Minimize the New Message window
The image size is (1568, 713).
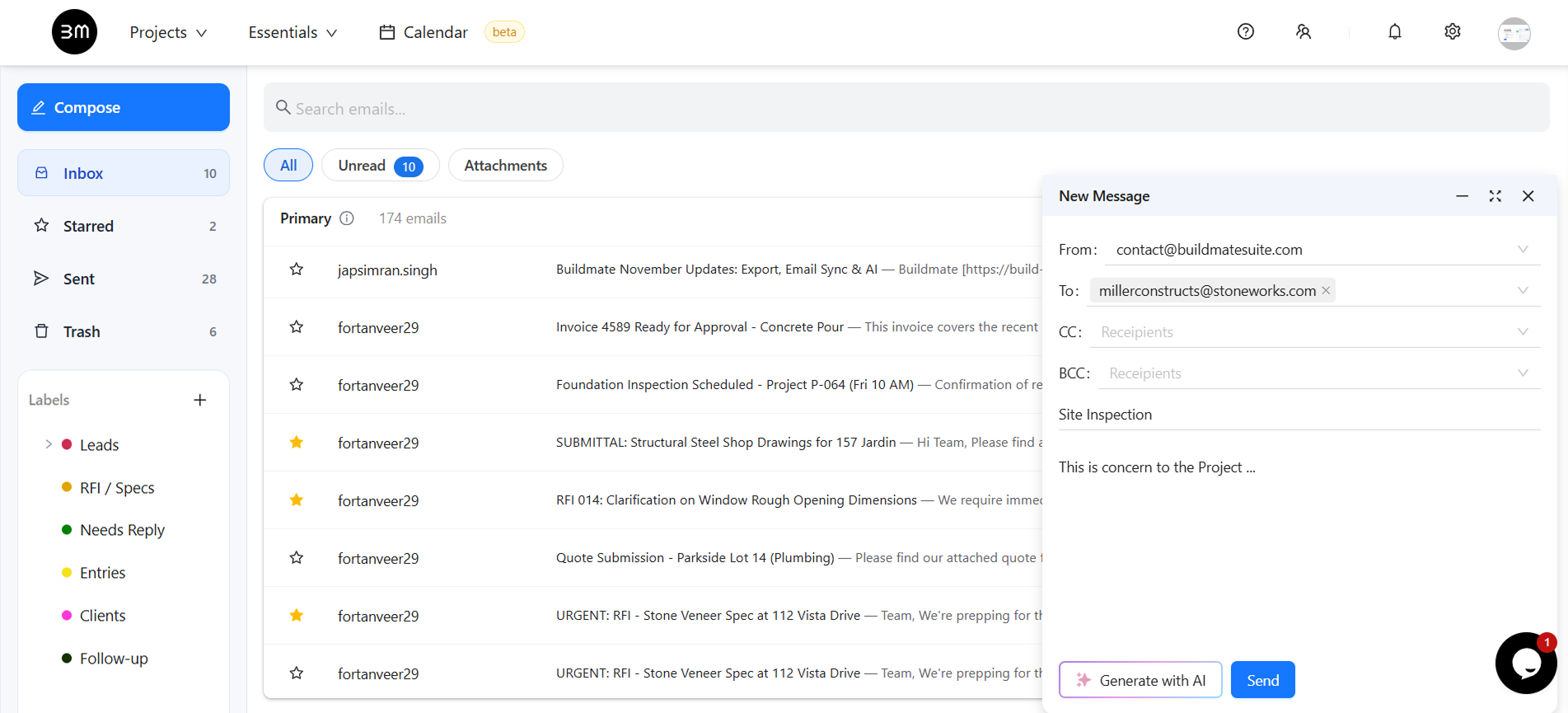pos(1463,196)
